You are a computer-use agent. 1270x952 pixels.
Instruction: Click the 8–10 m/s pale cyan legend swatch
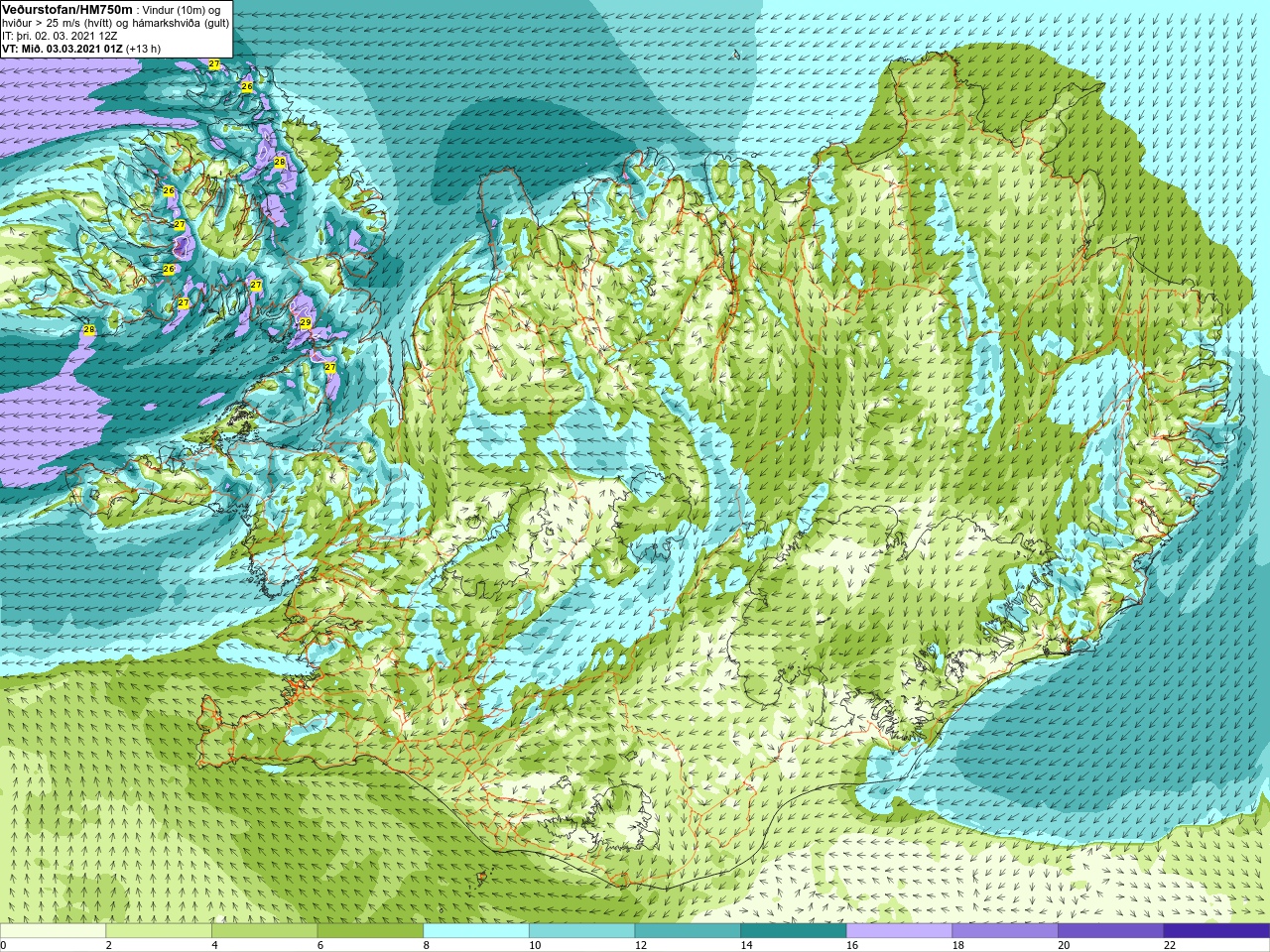click(x=476, y=931)
